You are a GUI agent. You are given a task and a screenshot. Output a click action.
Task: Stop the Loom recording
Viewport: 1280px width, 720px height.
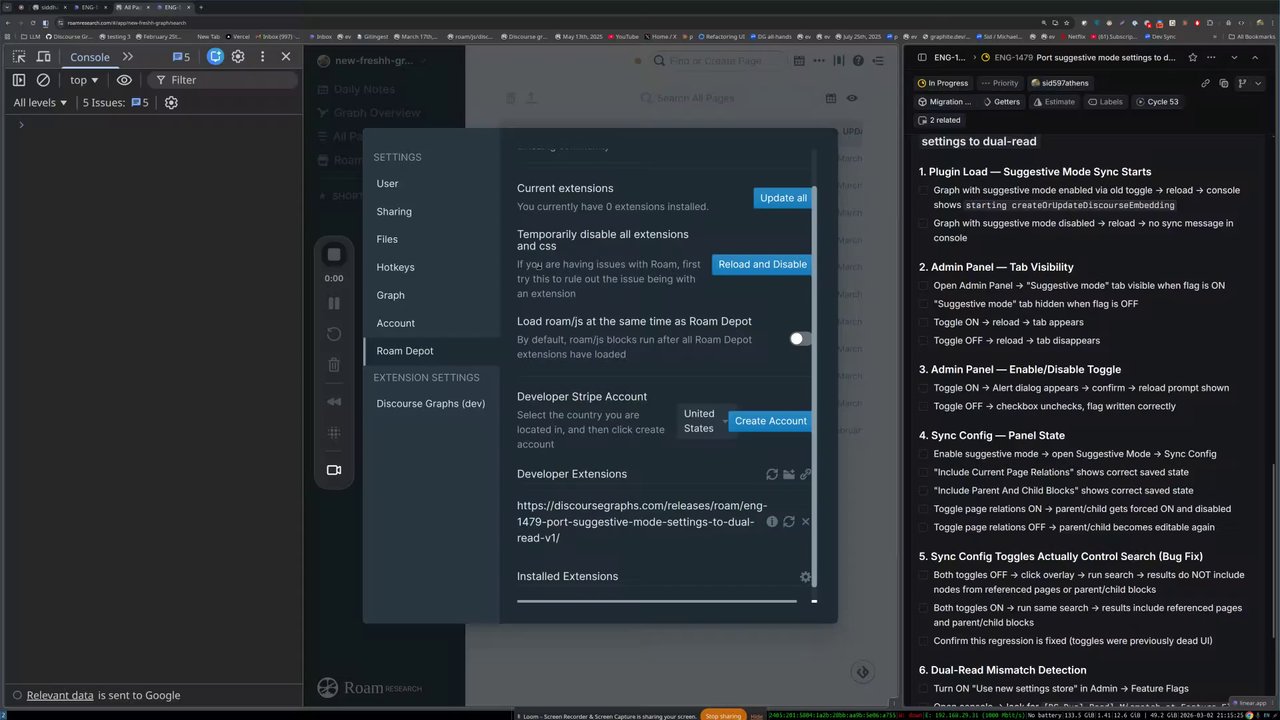[x=334, y=255]
